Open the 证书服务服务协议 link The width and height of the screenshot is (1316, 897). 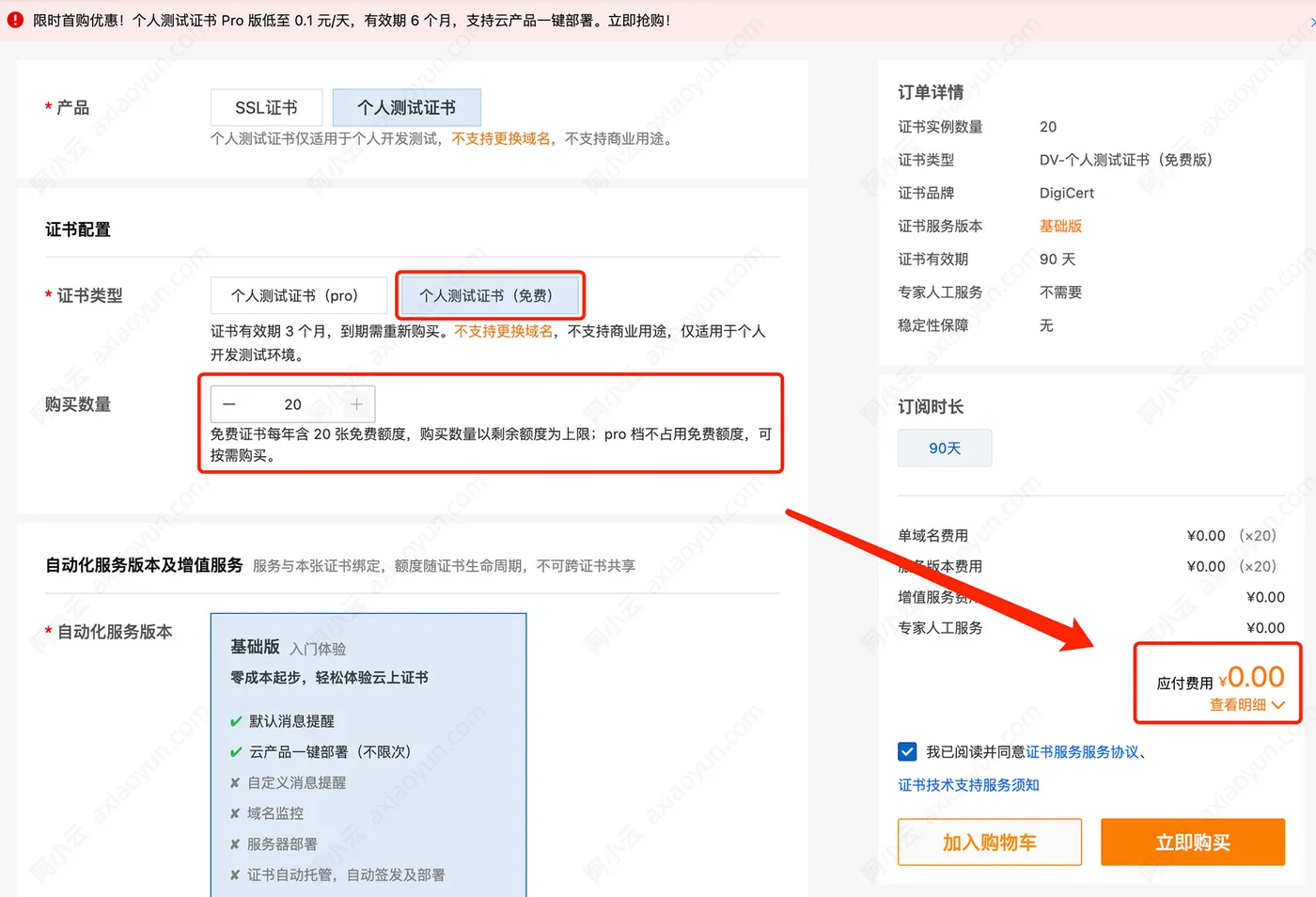click(1082, 752)
